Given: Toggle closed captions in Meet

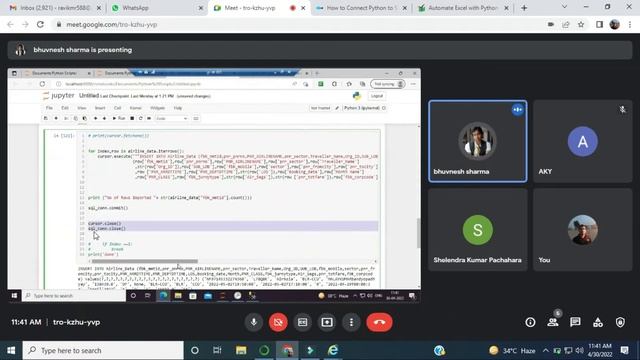Looking at the screenshot, I should point(302,322).
